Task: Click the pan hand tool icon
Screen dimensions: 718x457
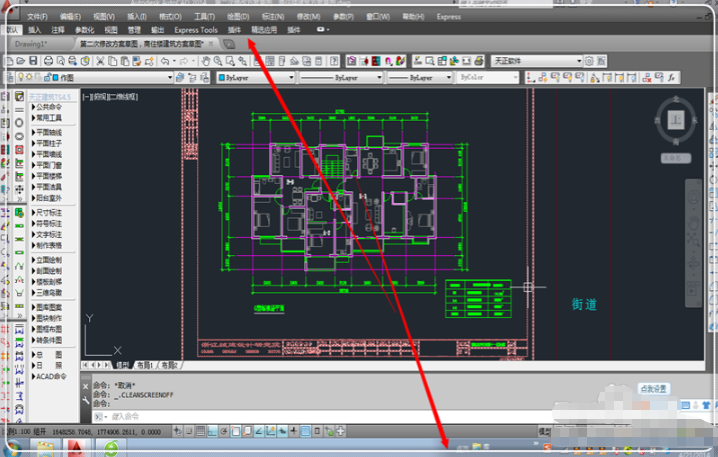Action: [x=206, y=61]
